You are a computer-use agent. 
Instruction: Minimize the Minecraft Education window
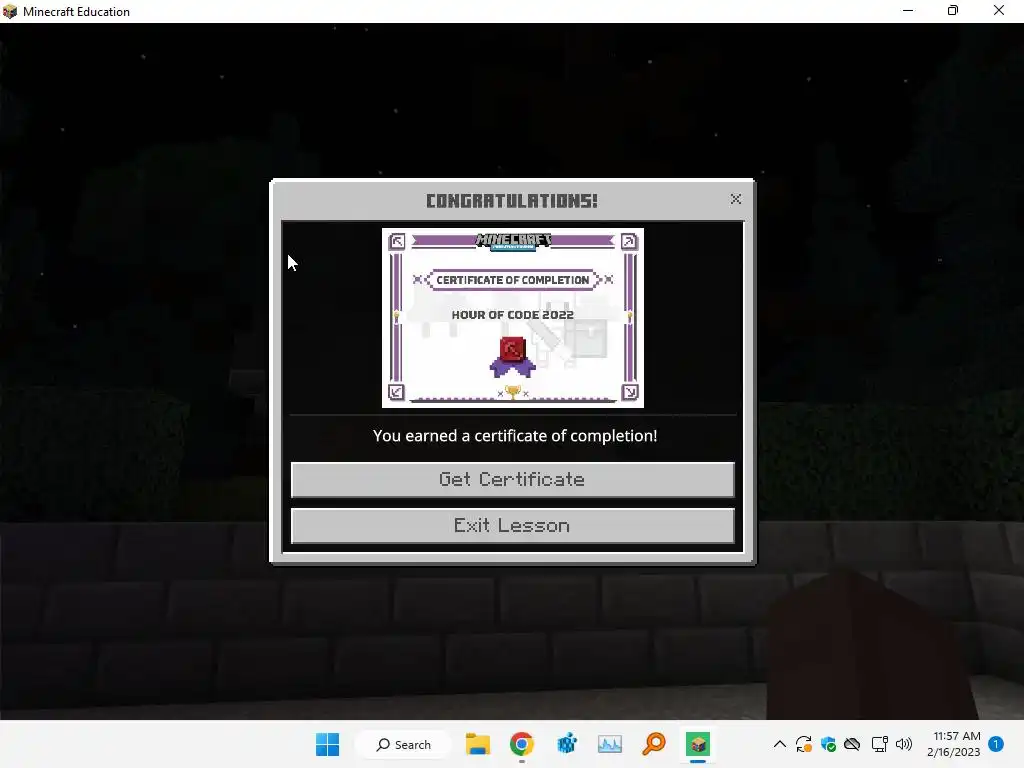click(x=908, y=10)
